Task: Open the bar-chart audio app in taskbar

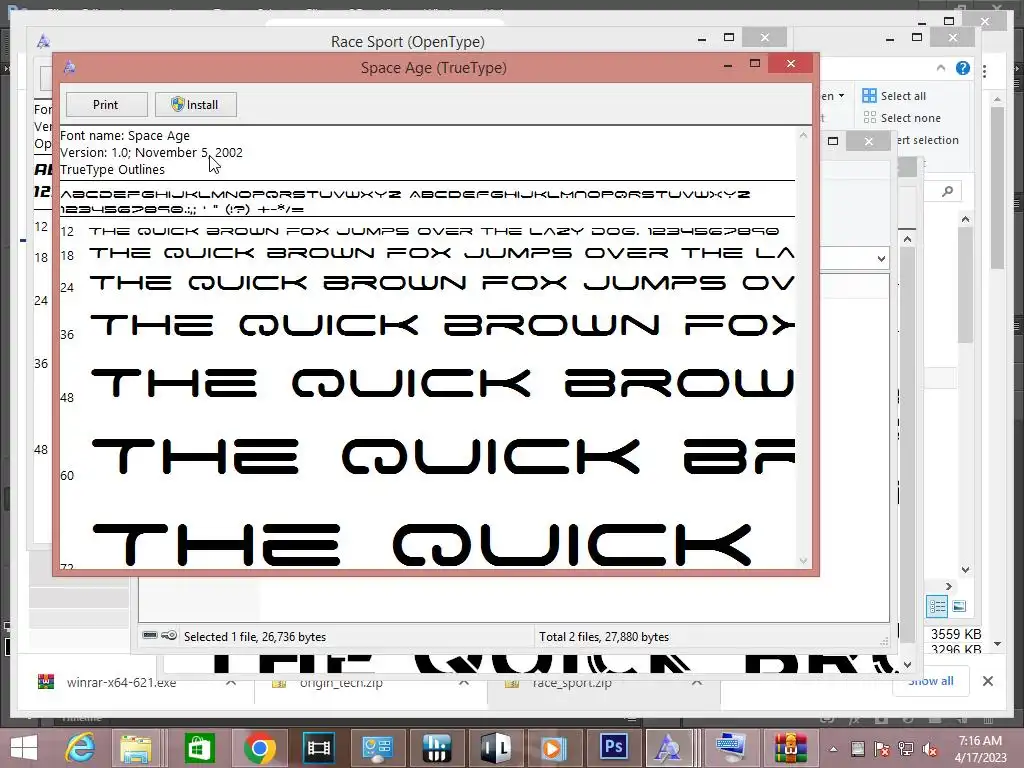Action: (x=436, y=748)
